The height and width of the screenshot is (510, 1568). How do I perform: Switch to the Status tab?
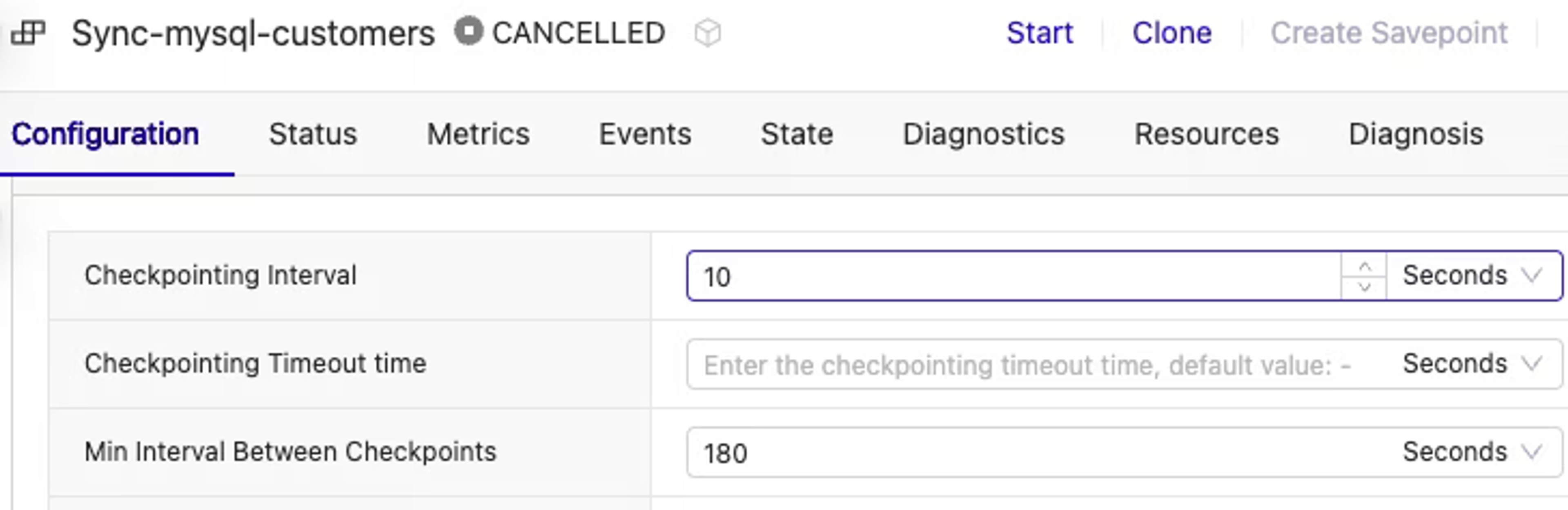tap(313, 134)
